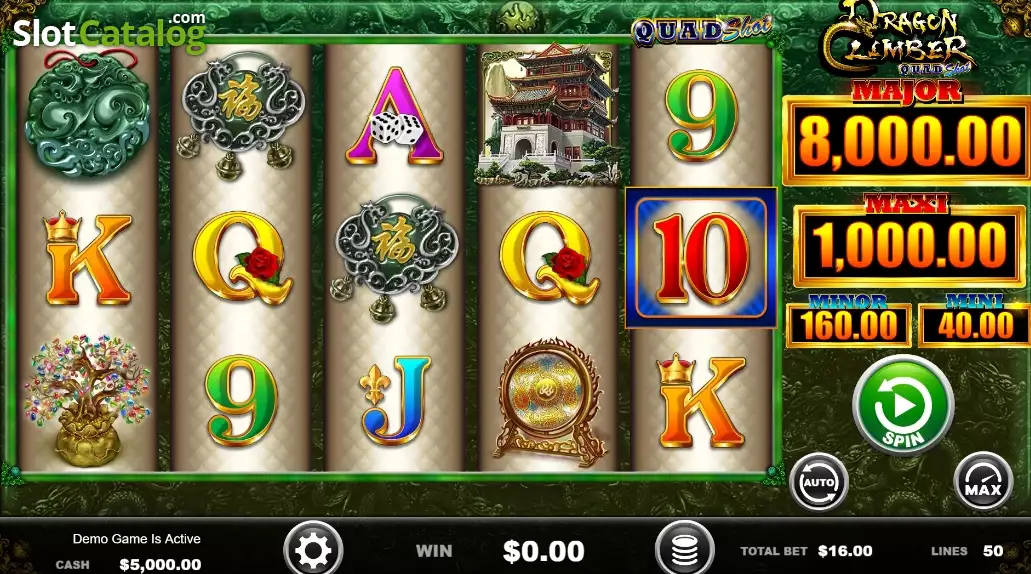This screenshot has height=574, width=1031.
Task: Start a spin with the green Spin button
Action: (903, 406)
